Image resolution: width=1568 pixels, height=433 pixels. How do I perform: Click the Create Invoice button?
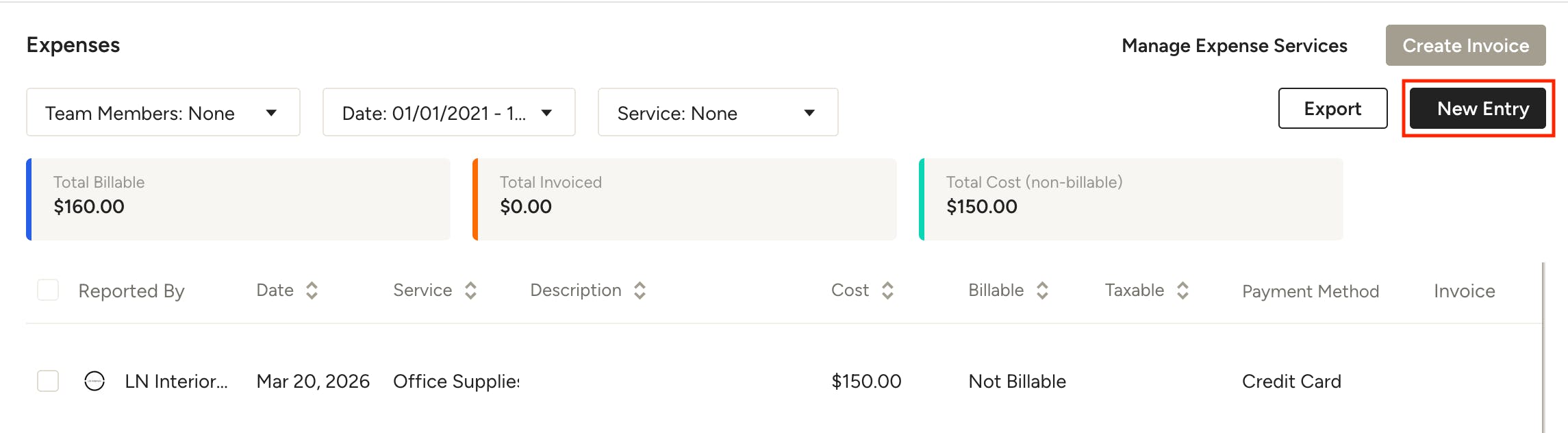point(1465,45)
